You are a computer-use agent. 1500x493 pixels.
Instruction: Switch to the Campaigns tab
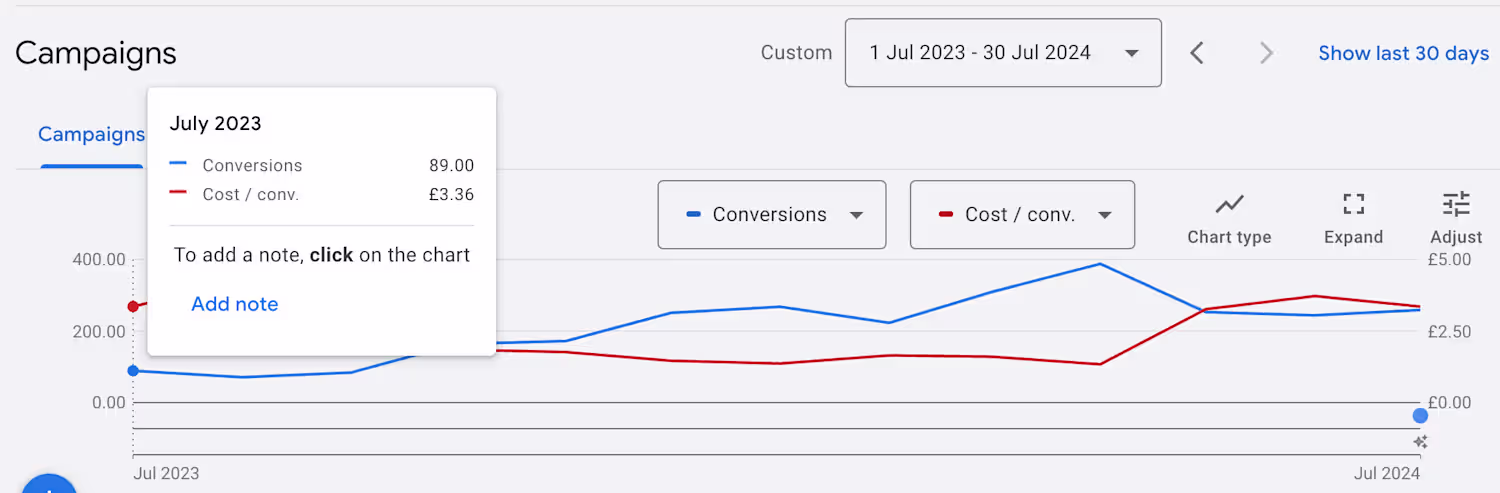(x=91, y=135)
